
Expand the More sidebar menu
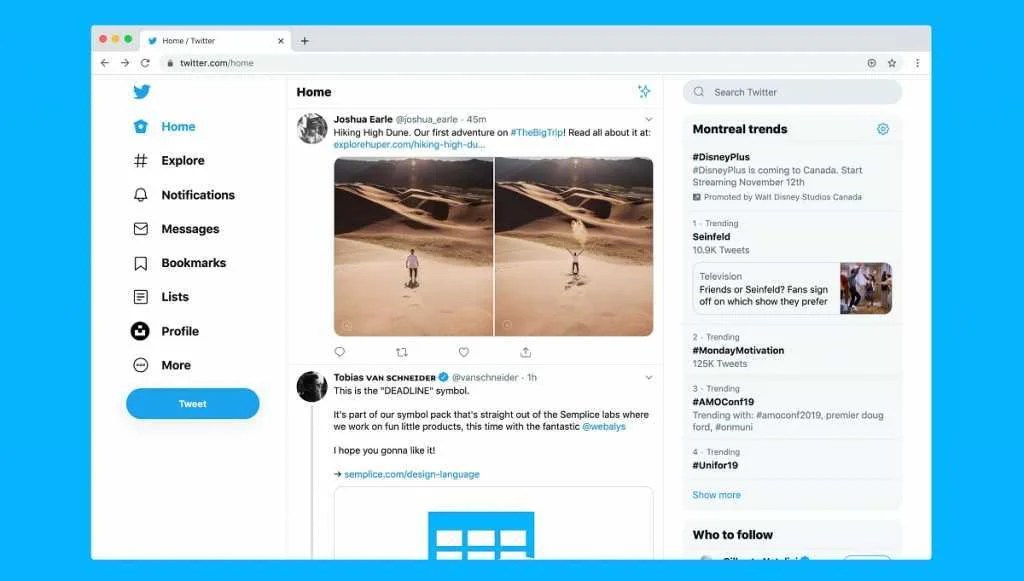point(175,365)
